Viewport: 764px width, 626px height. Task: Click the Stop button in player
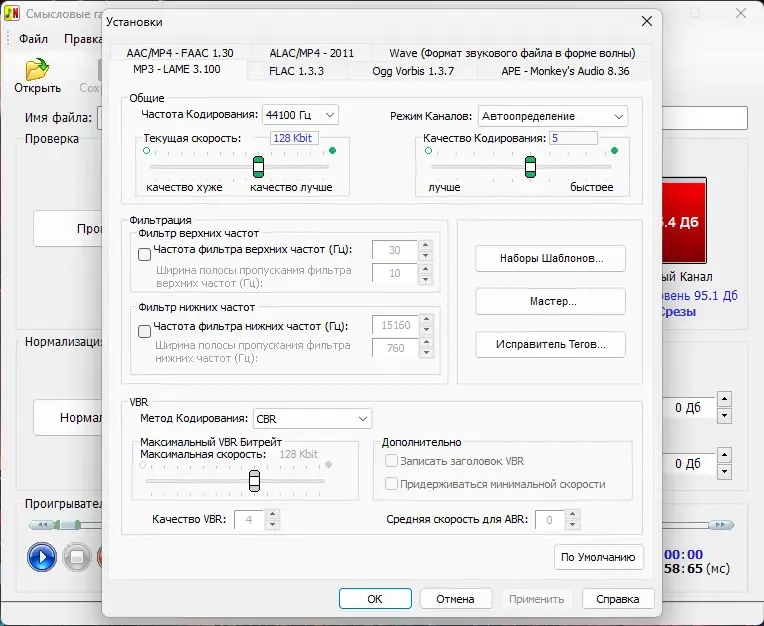76,557
